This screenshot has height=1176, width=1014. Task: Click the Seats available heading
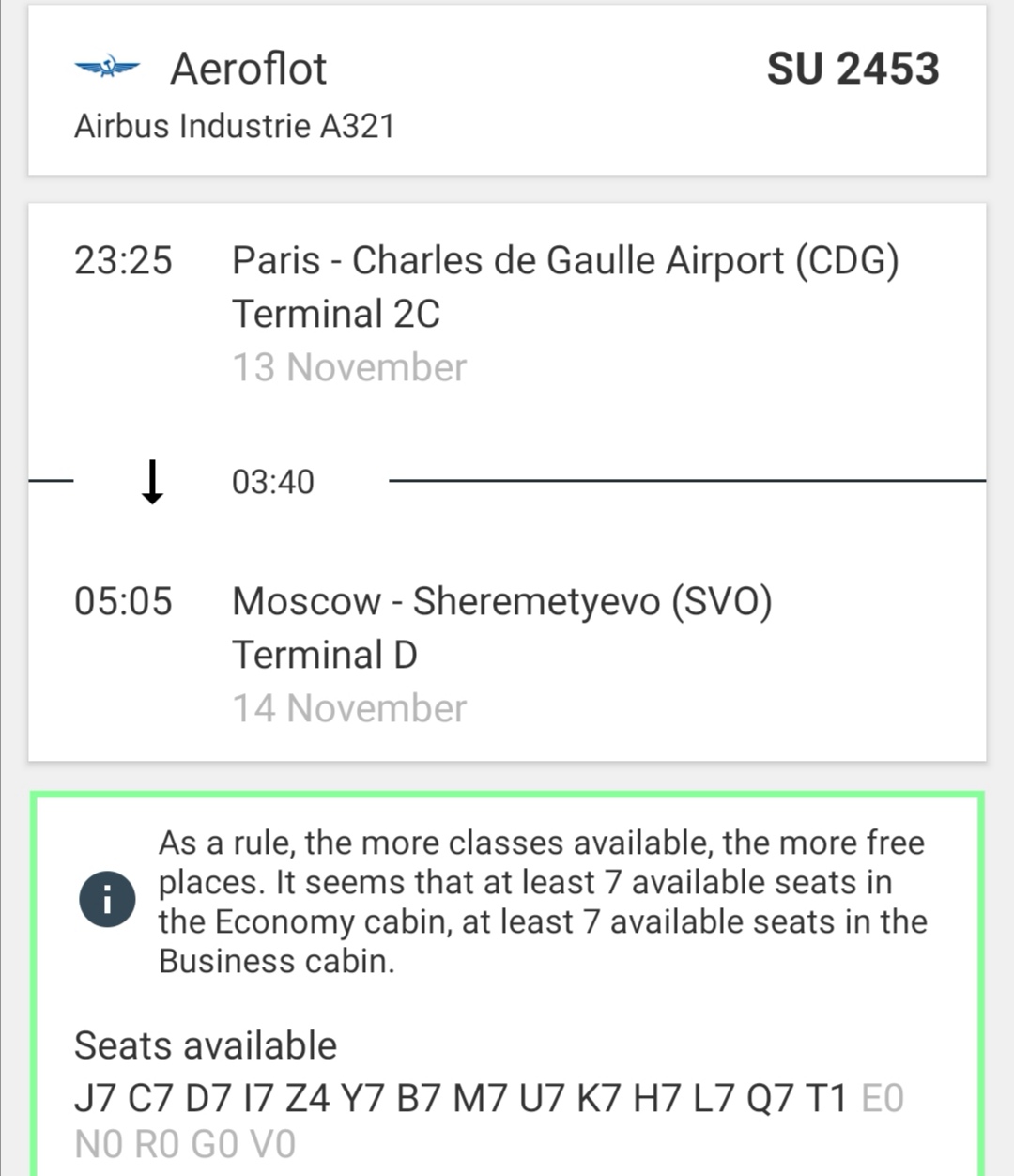pyautogui.click(x=206, y=1045)
